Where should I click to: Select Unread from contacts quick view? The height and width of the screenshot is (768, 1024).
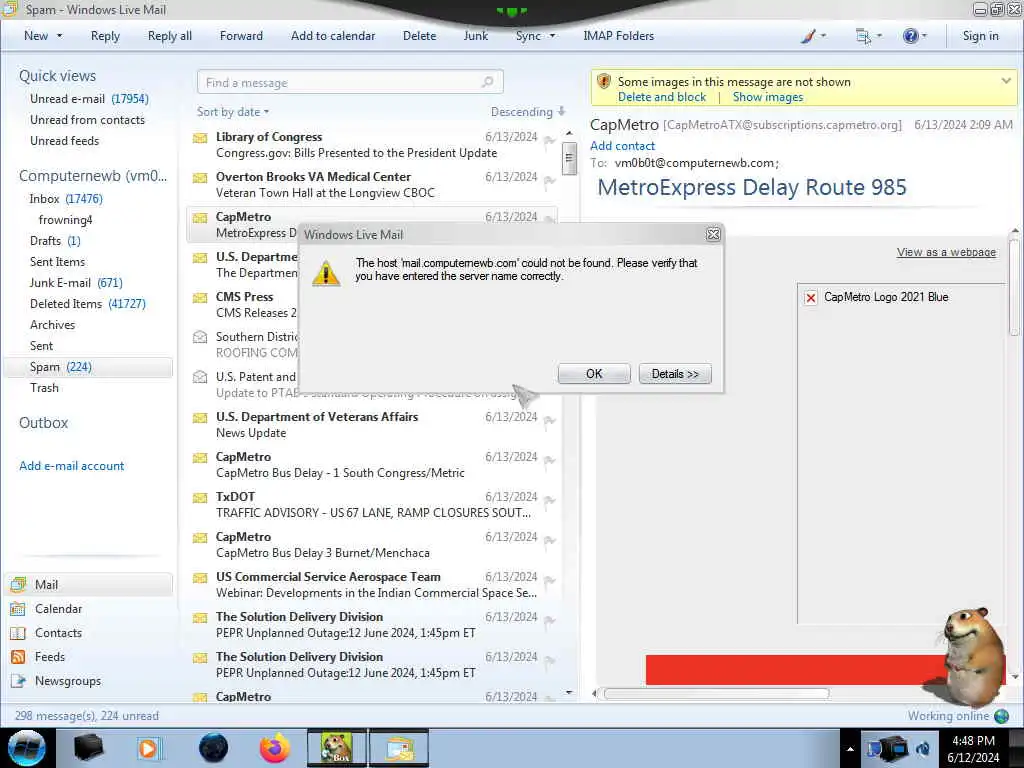pos(87,120)
